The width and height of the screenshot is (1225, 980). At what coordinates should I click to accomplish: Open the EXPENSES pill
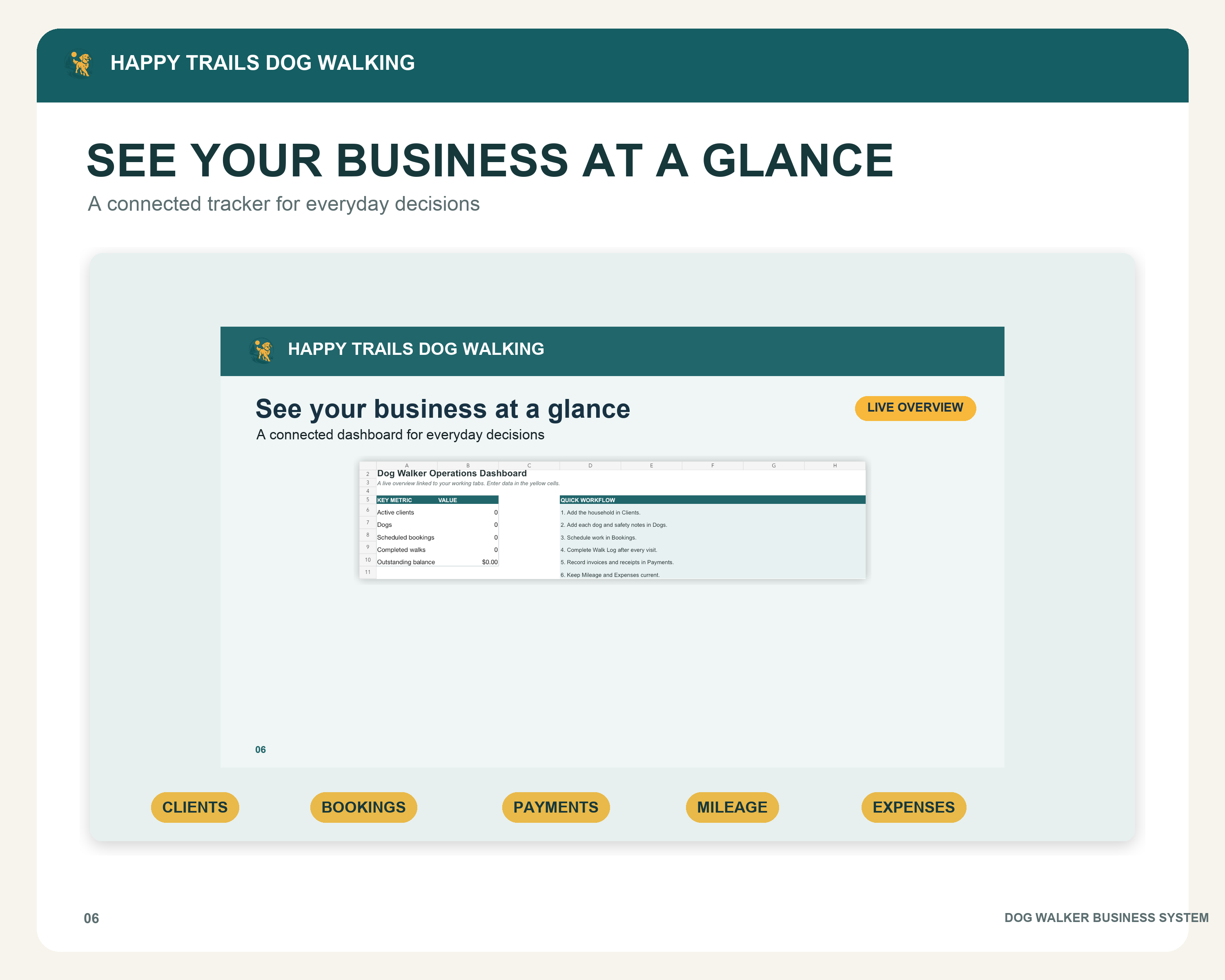pos(913,807)
